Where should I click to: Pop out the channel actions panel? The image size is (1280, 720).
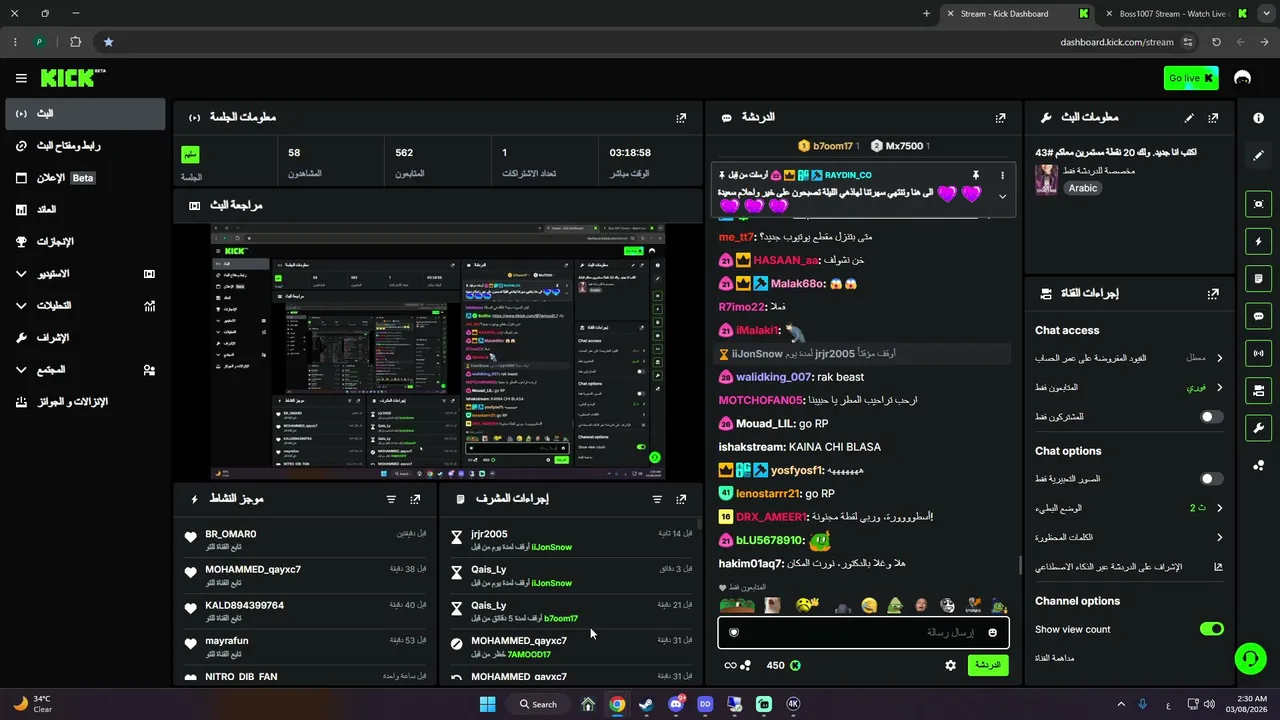click(1213, 294)
